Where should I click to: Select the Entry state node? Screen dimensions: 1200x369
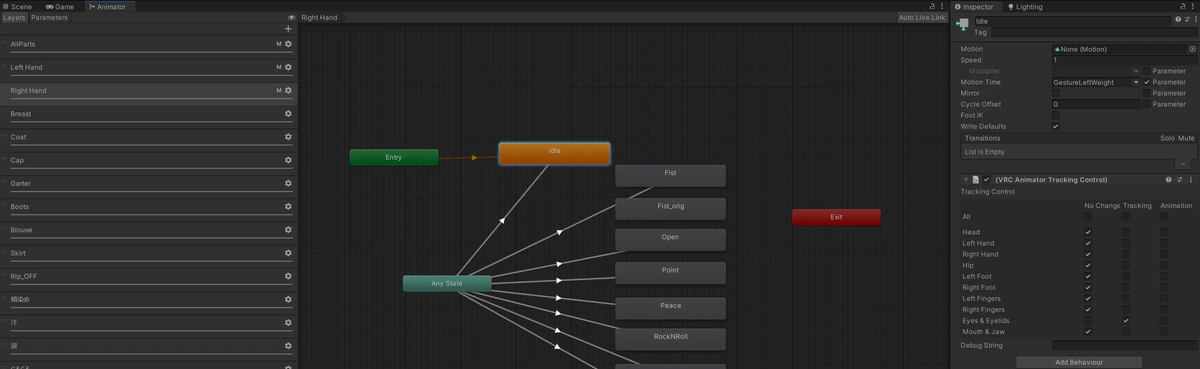click(x=394, y=157)
